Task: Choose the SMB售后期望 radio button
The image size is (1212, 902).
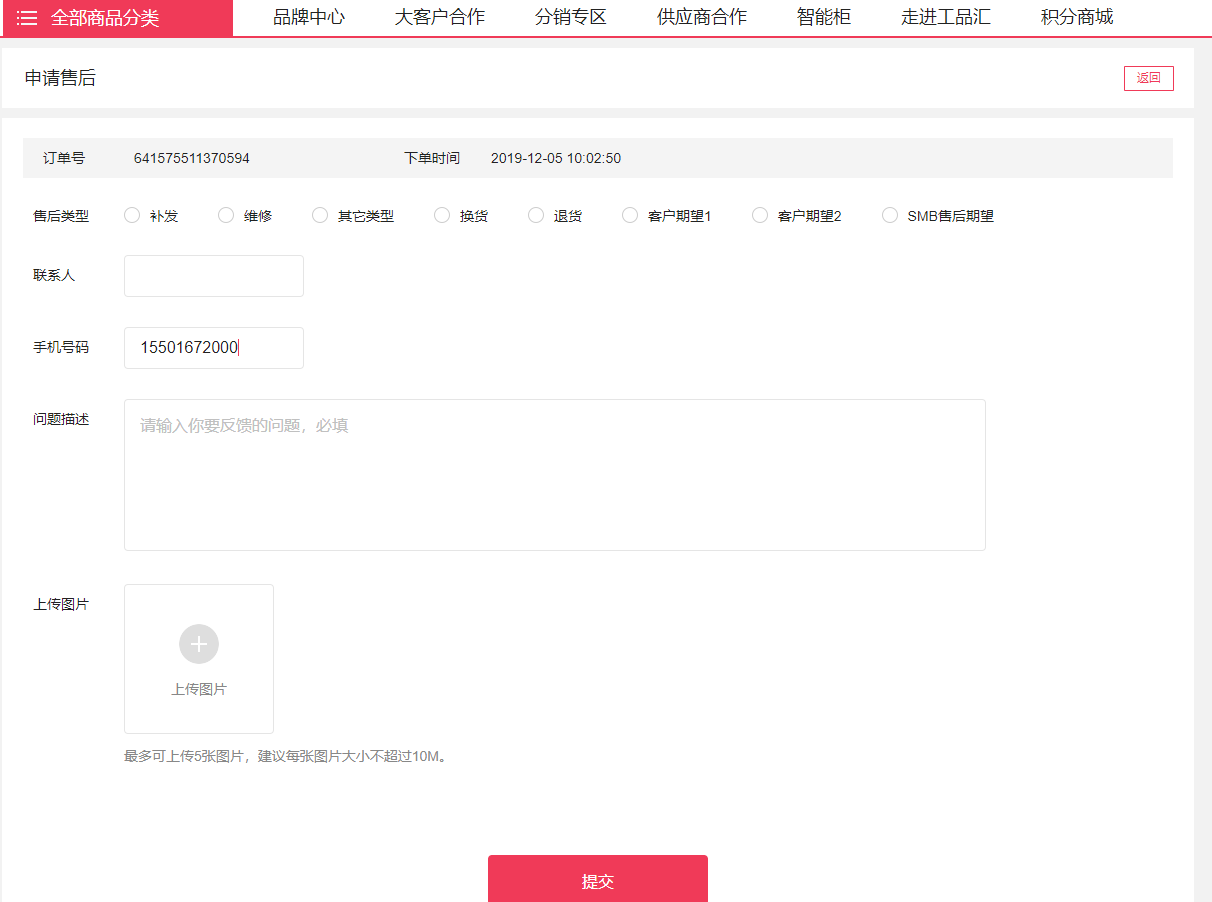Action: point(890,215)
